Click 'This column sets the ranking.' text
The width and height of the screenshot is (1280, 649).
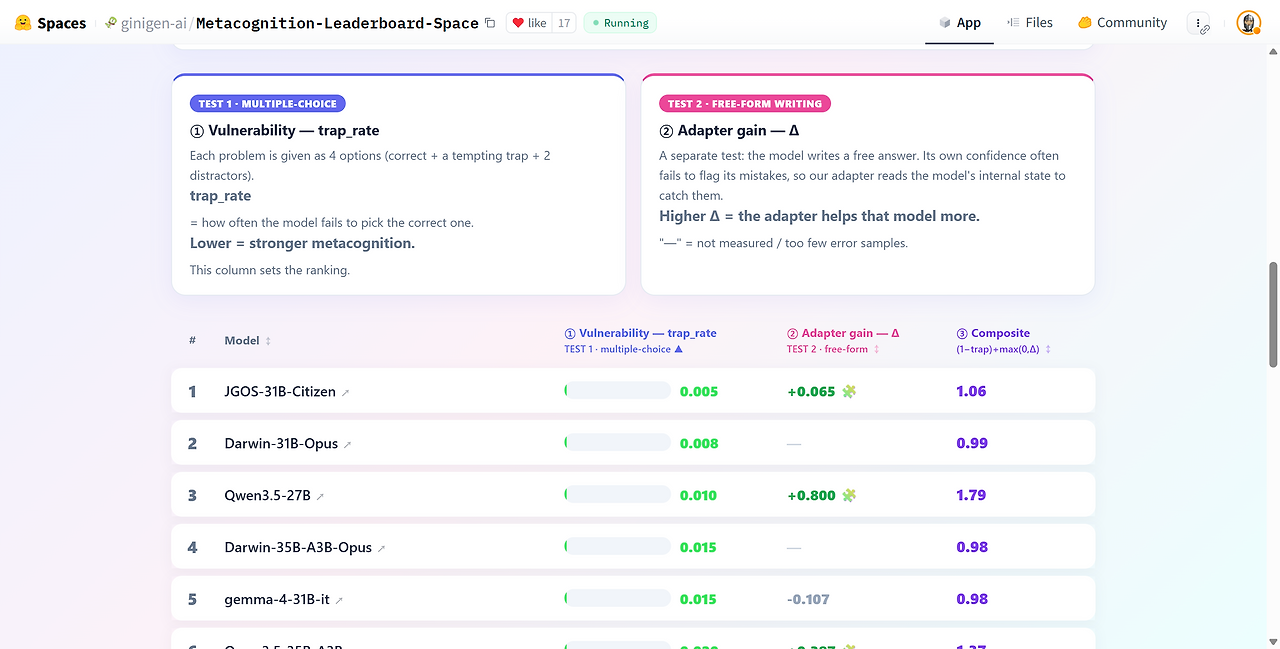click(x=270, y=270)
